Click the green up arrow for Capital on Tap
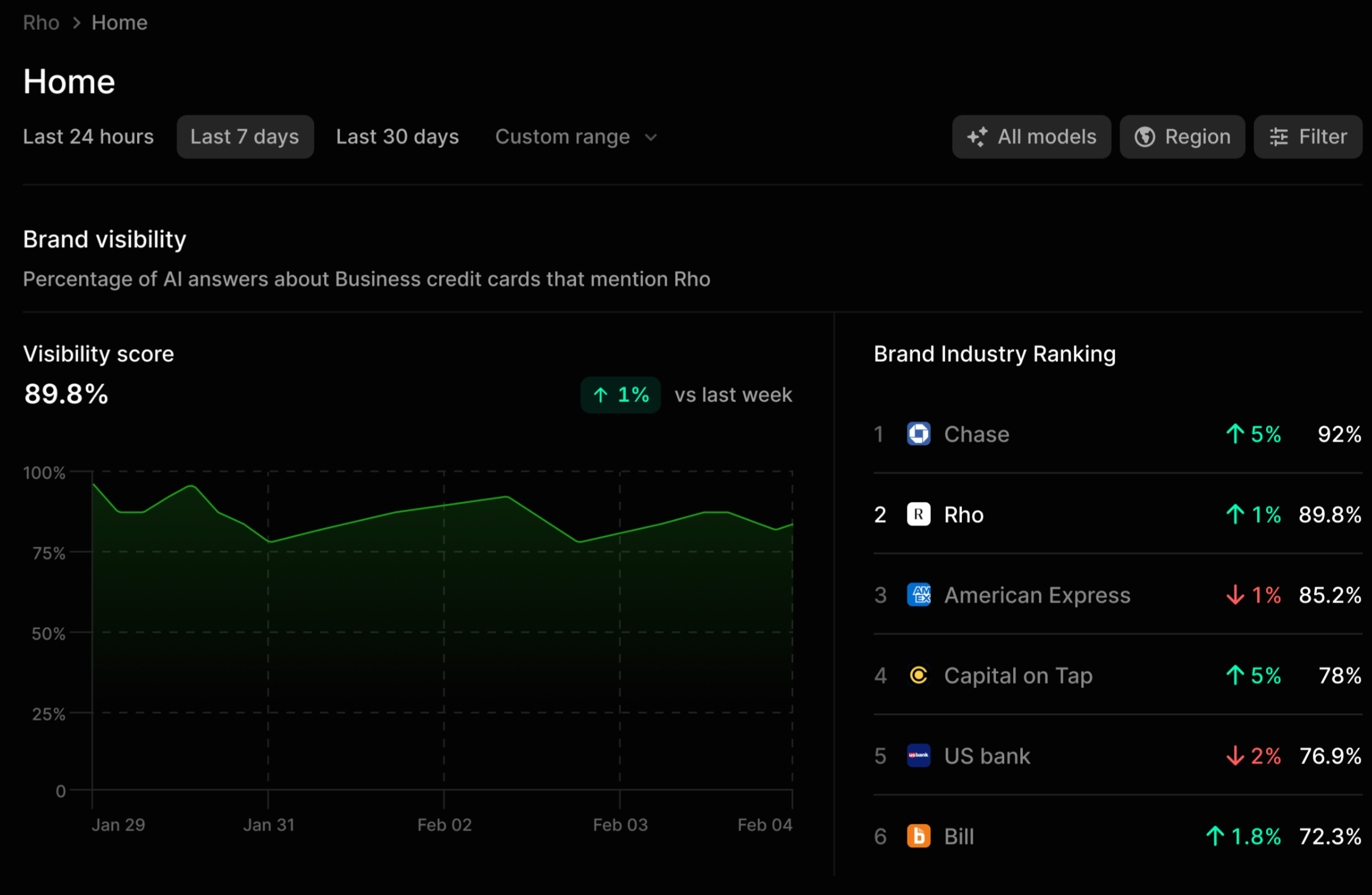1372x895 pixels. point(1235,675)
